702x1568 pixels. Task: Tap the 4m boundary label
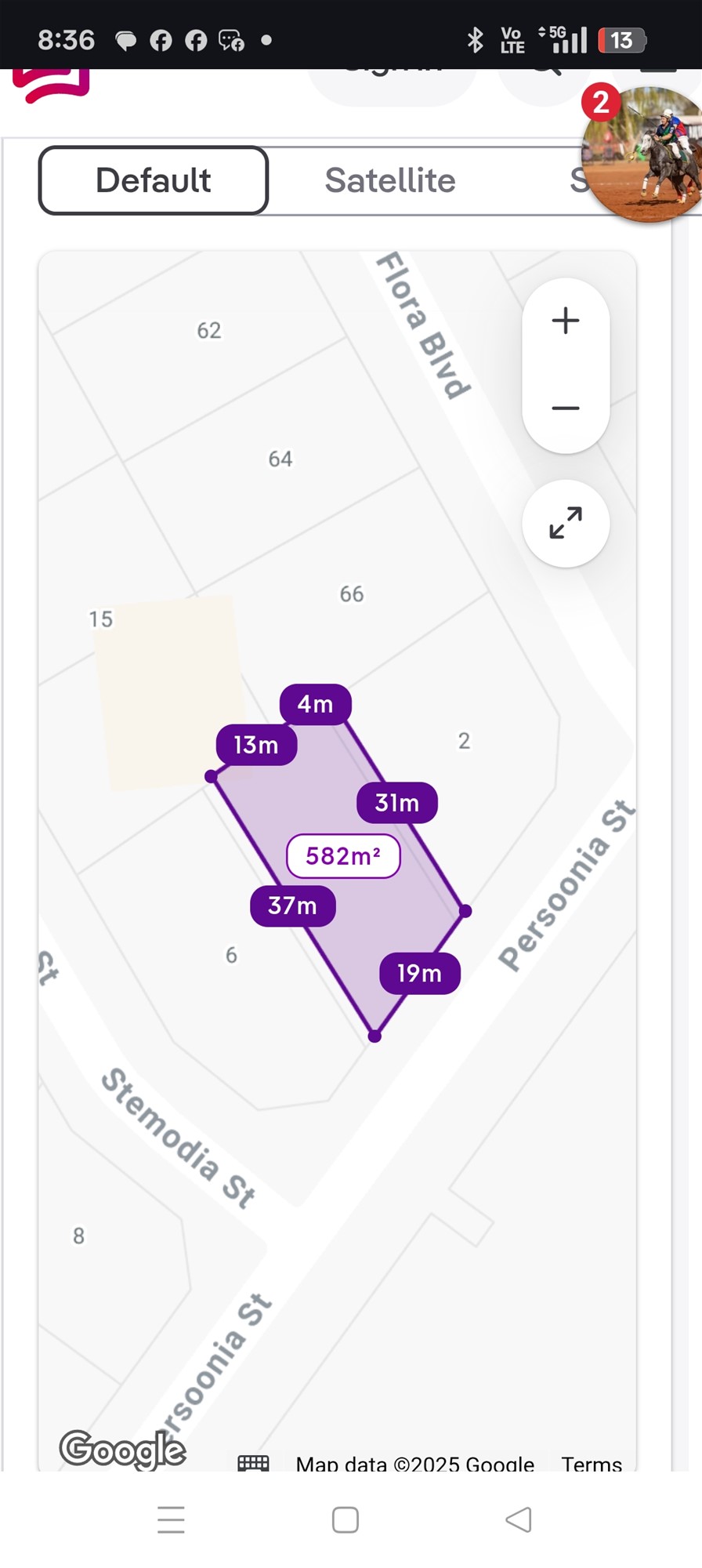315,704
